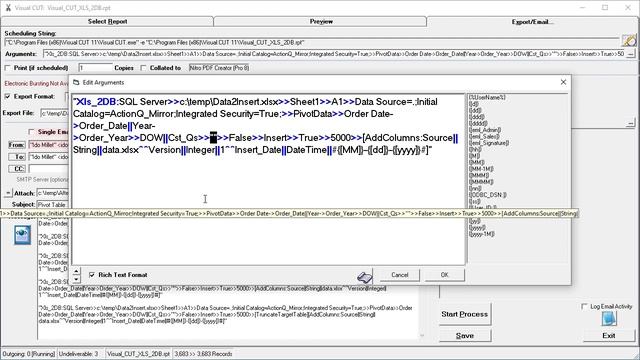The width and height of the screenshot is (640, 360).
Task: Click the minus button beside Attach
Action: [x=8, y=193]
